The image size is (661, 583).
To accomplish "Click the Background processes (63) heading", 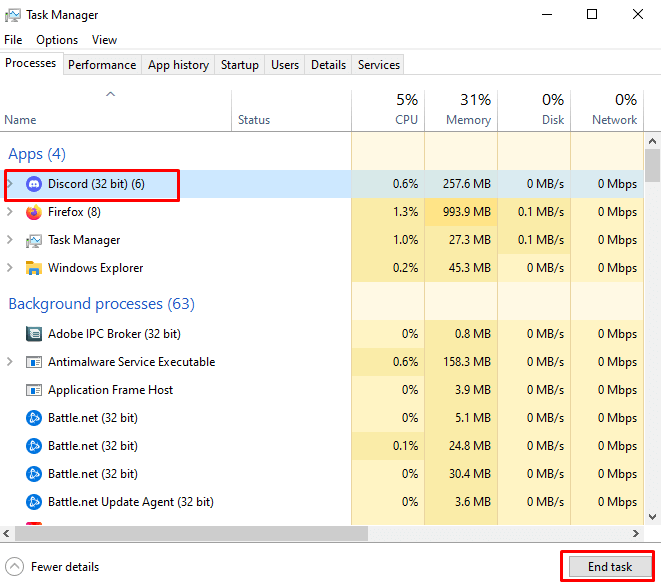I will pyautogui.click(x=102, y=304).
